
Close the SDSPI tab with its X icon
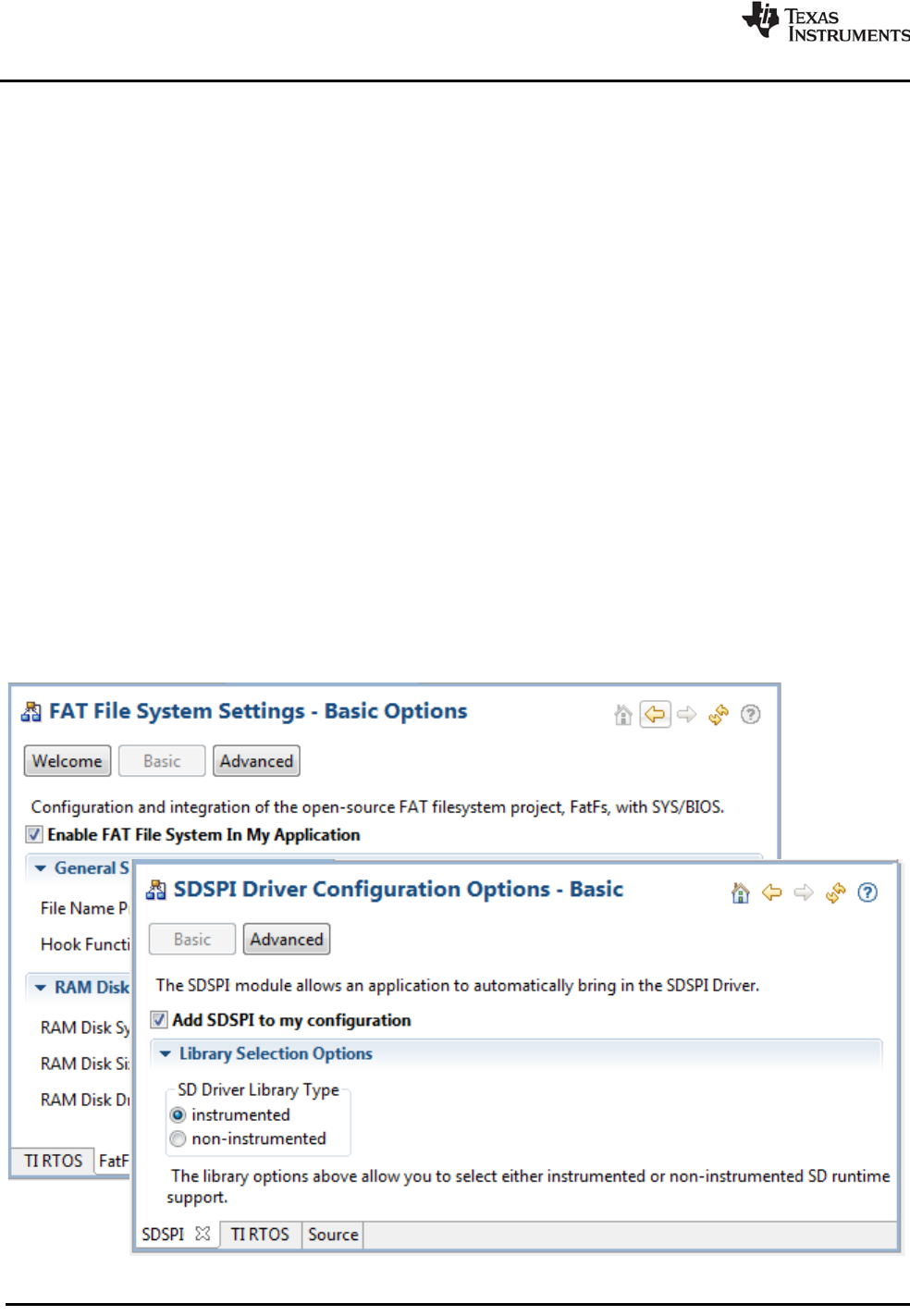click(x=203, y=1234)
